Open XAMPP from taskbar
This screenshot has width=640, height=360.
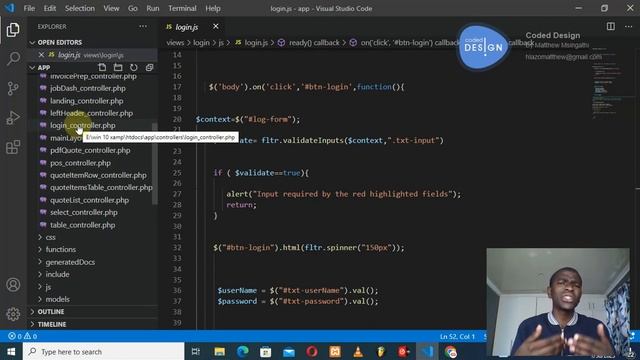[x=335, y=351]
